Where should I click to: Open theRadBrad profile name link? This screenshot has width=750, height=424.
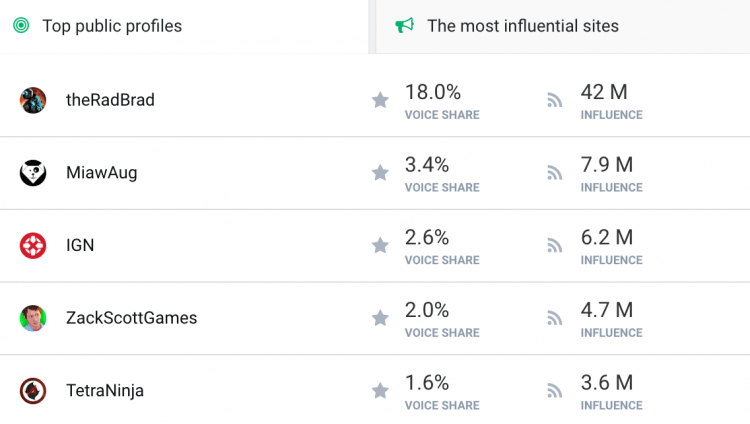(110, 100)
